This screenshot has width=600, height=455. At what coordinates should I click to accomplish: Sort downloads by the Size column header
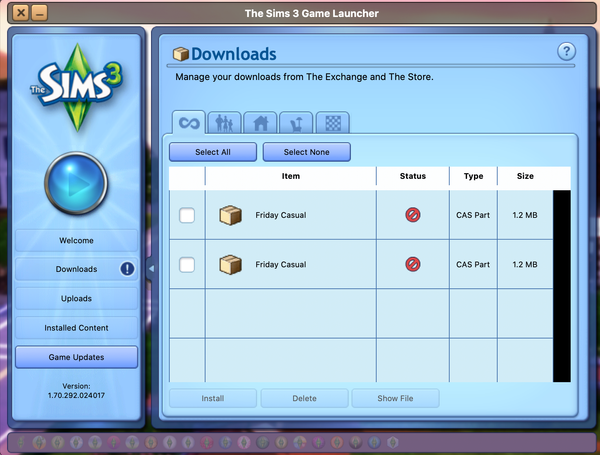[x=525, y=176]
